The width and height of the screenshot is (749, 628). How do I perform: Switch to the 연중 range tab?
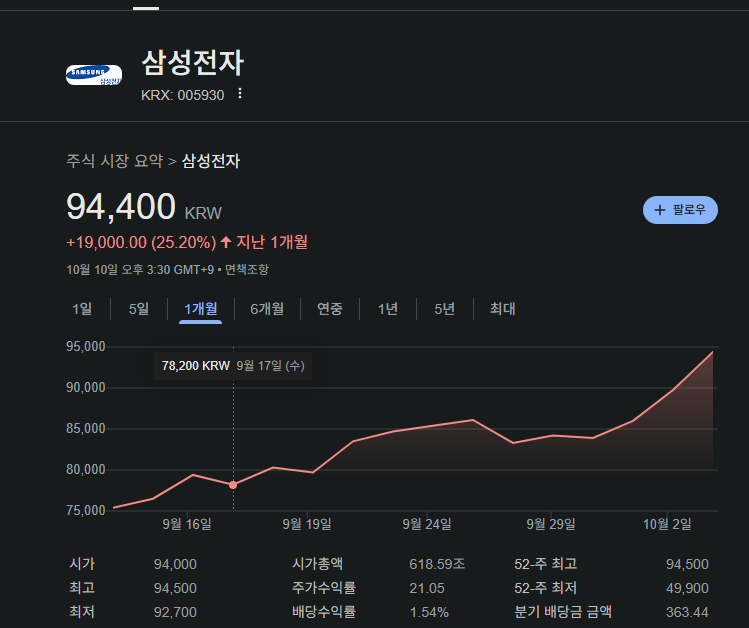coord(330,309)
